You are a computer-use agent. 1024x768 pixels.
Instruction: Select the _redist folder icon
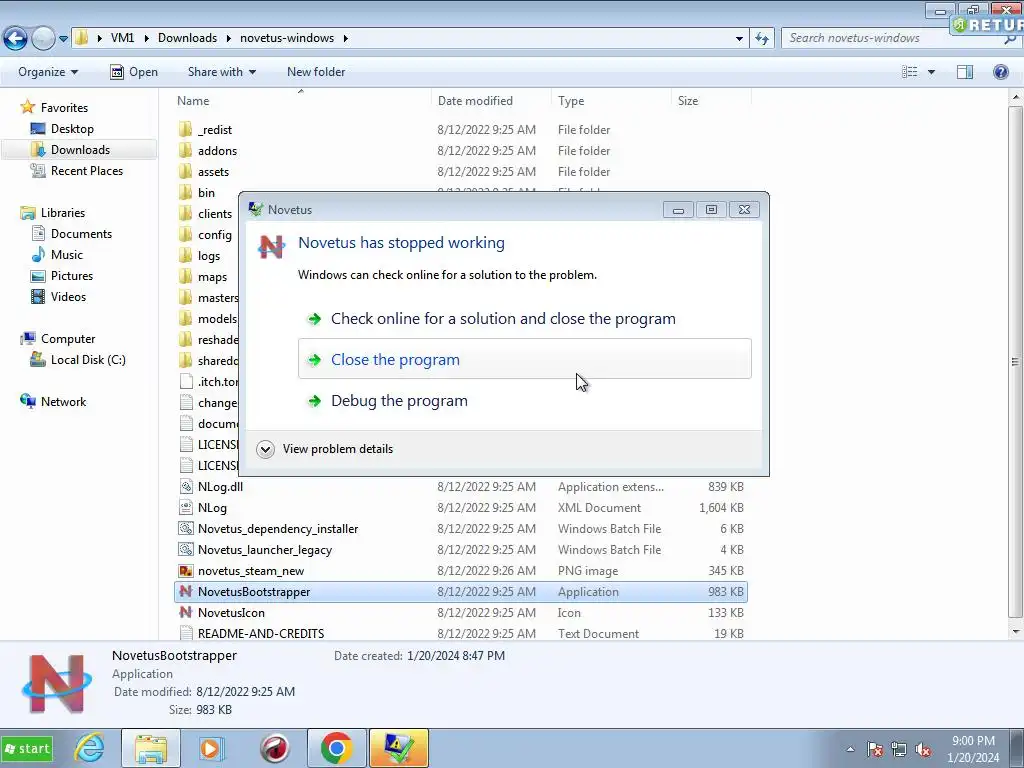(x=185, y=129)
